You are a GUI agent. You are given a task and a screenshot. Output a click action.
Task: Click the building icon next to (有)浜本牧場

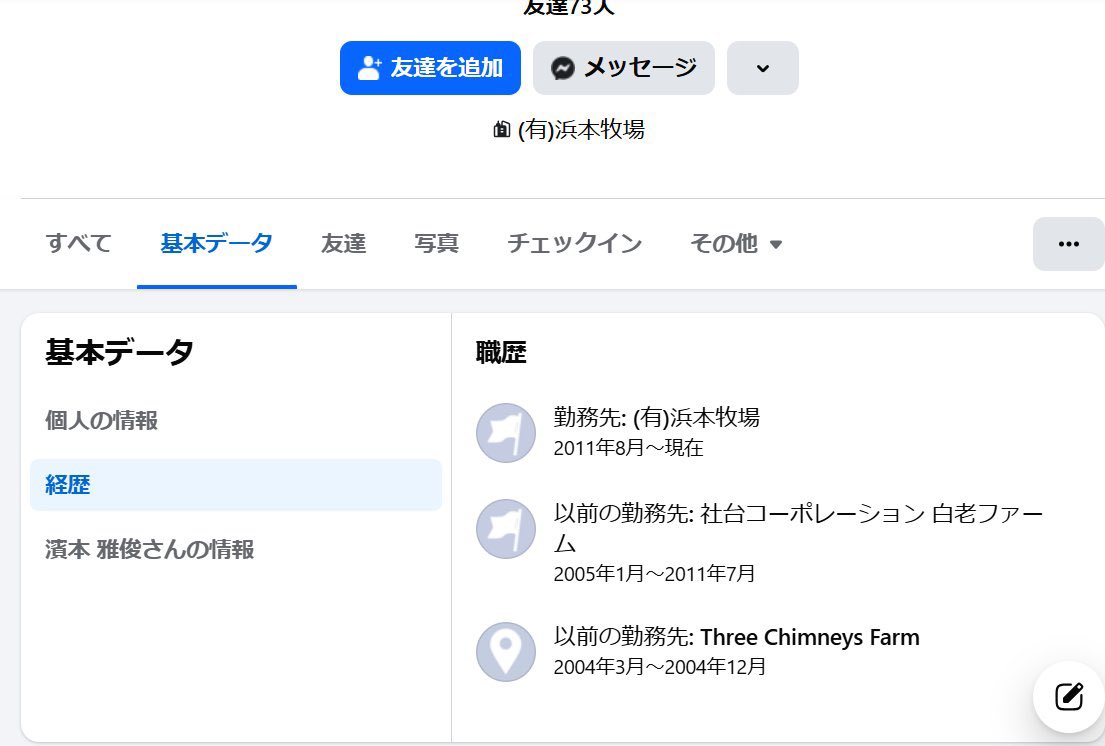[502, 130]
